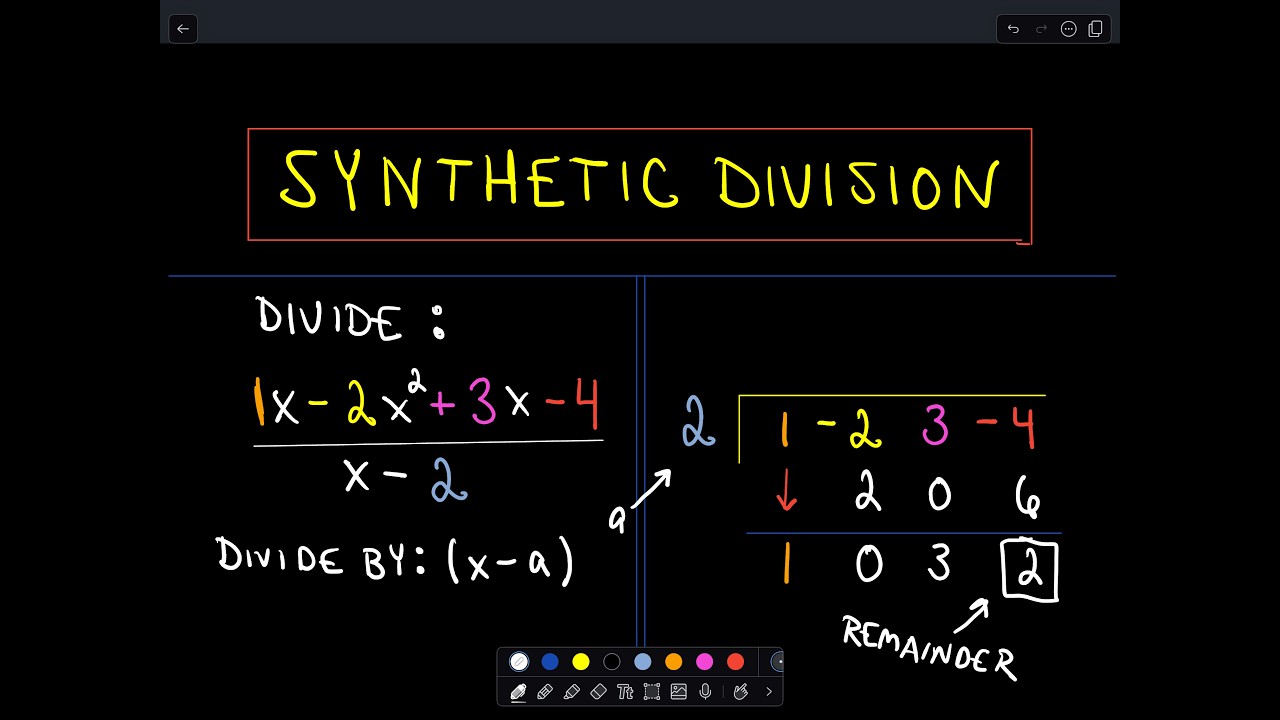This screenshot has width=1280, height=720.
Task: Open the more options ellipsis menu
Action: (x=1068, y=29)
